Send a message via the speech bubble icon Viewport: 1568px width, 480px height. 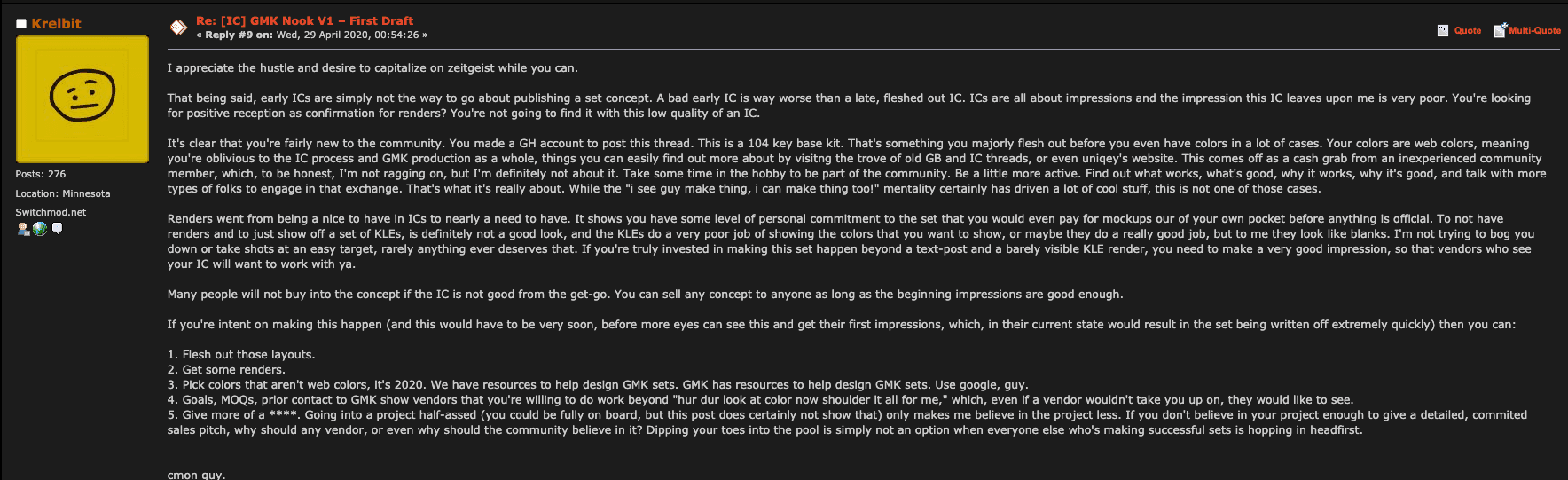pos(58,228)
